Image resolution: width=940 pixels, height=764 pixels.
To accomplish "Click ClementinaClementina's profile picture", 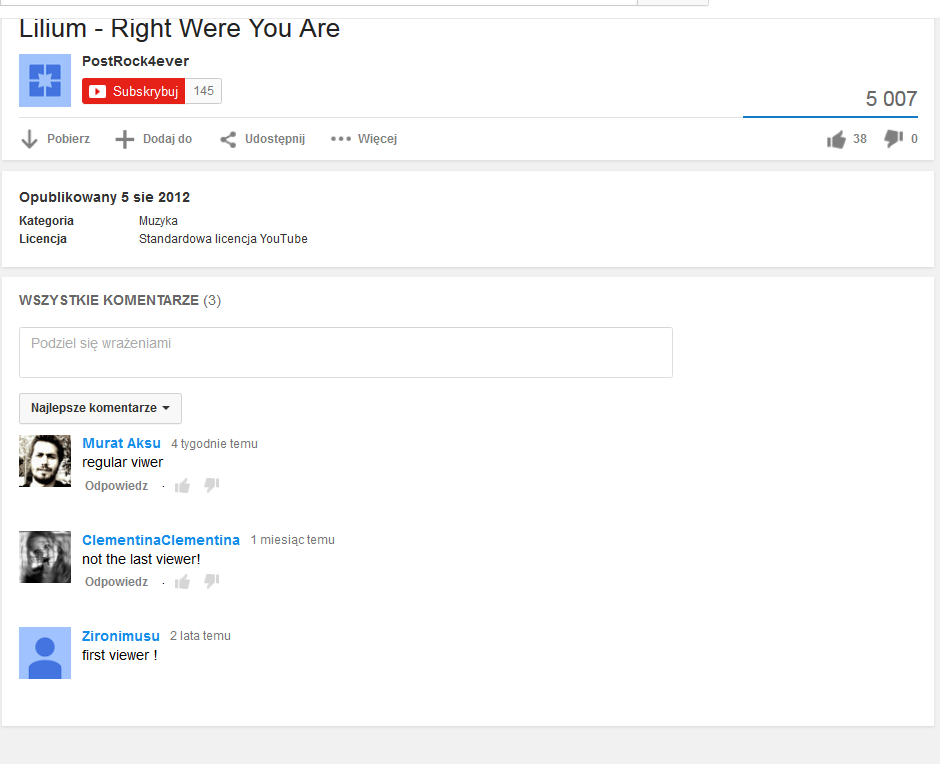I will pyautogui.click(x=45, y=557).
